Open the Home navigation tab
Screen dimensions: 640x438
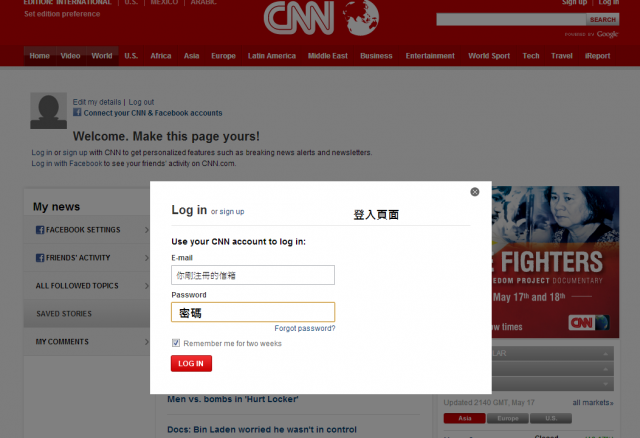(x=40, y=56)
